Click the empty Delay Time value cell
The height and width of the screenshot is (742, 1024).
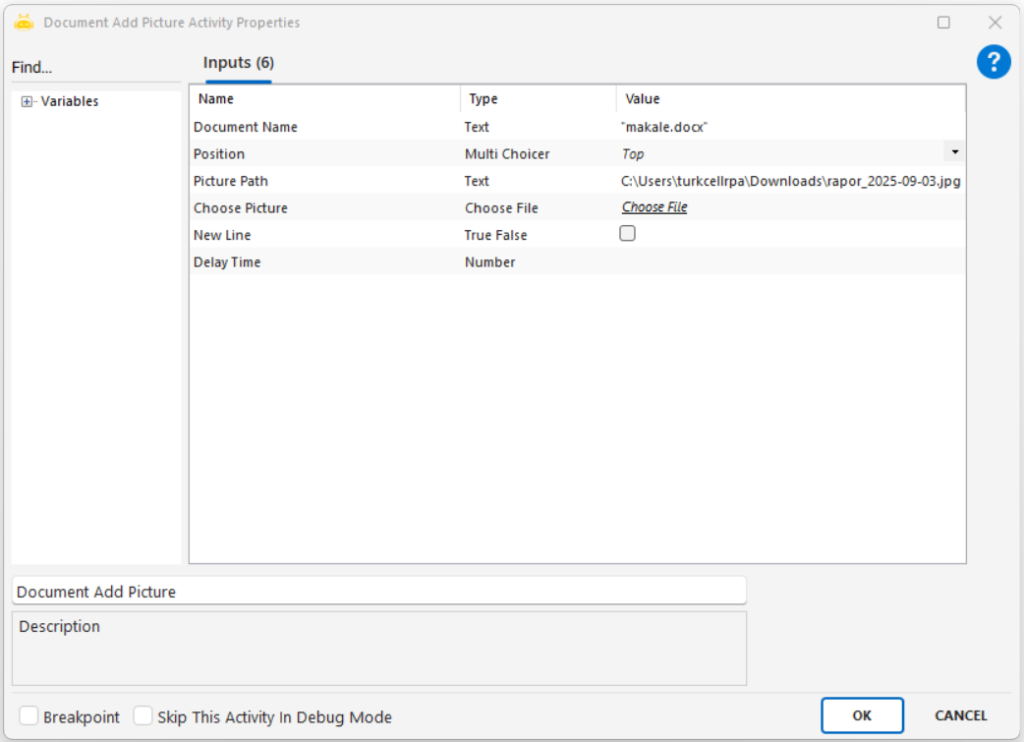[x=790, y=262]
